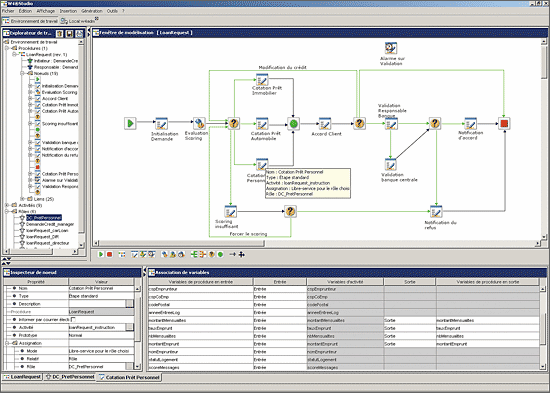The width and height of the screenshot is (550, 393).
Task: Click the decision node after Scoring insuffisant
Action: click(290, 212)
